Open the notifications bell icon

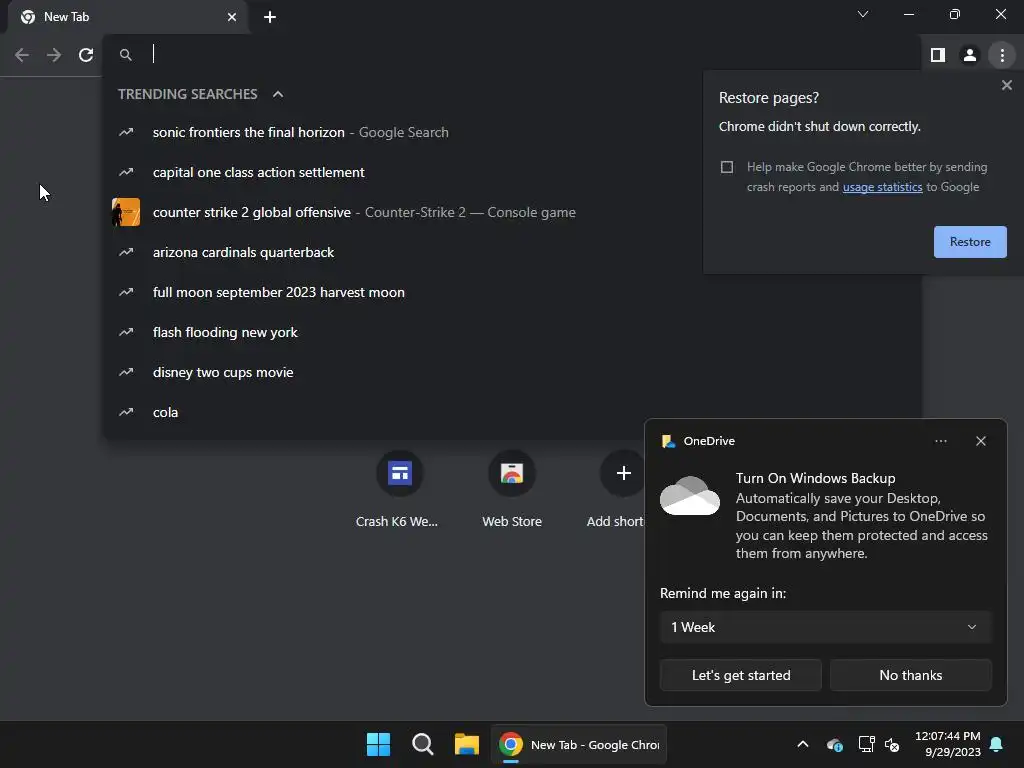coord(997,744)
